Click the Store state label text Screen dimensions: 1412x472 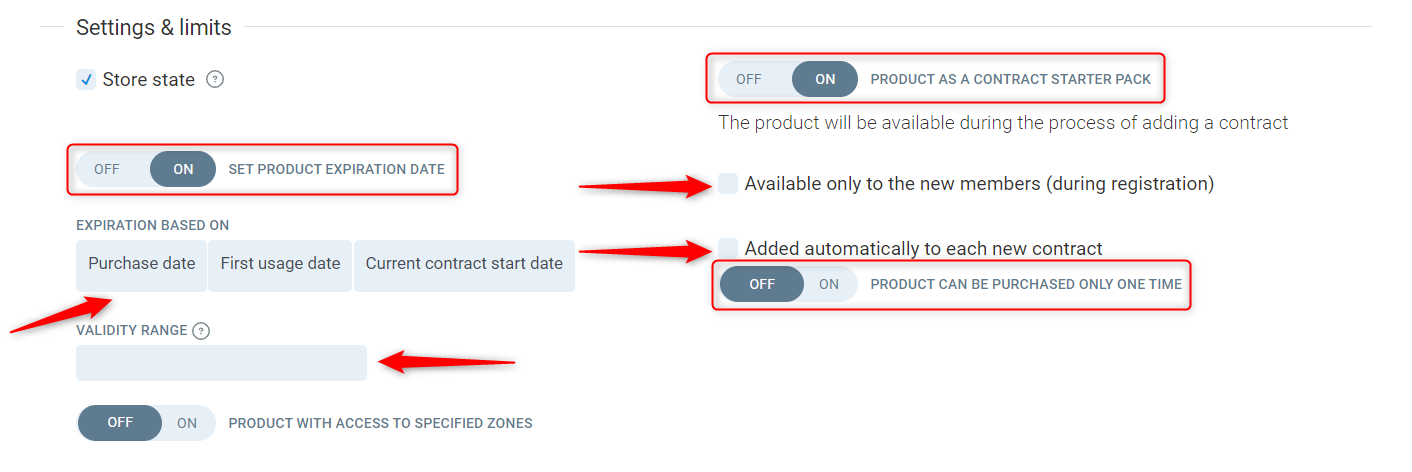(149, 80)
